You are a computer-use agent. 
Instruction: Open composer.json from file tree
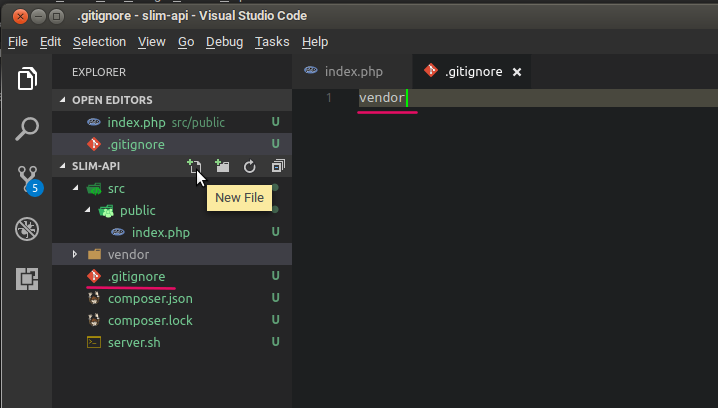point(150,298)
